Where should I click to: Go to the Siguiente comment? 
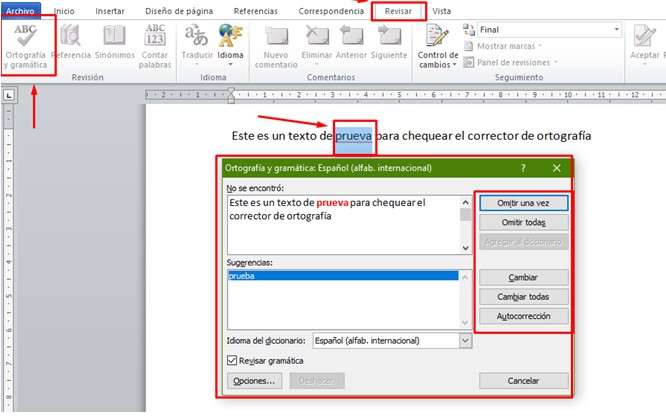tap(389, 42)
